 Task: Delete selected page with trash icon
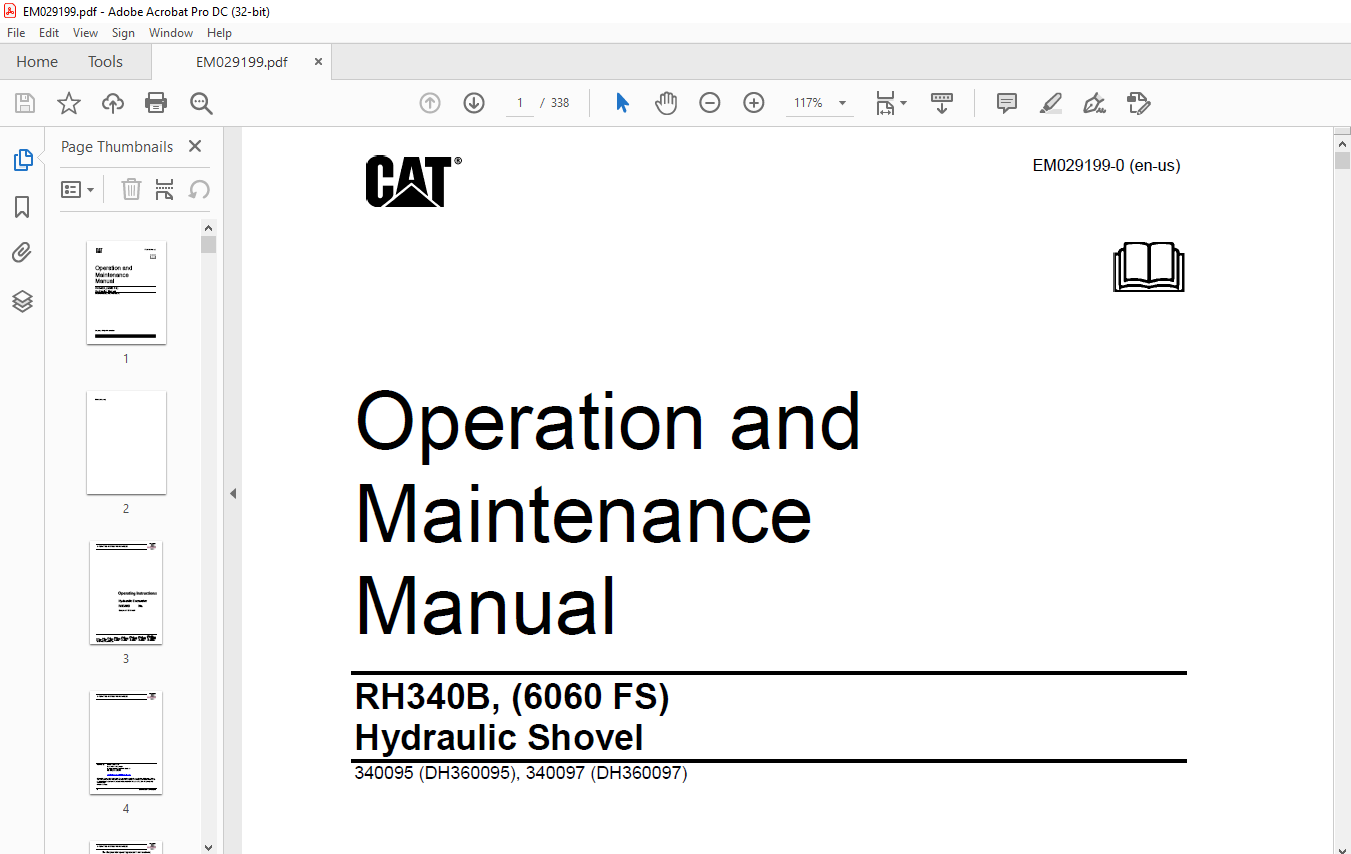(131, 189)
